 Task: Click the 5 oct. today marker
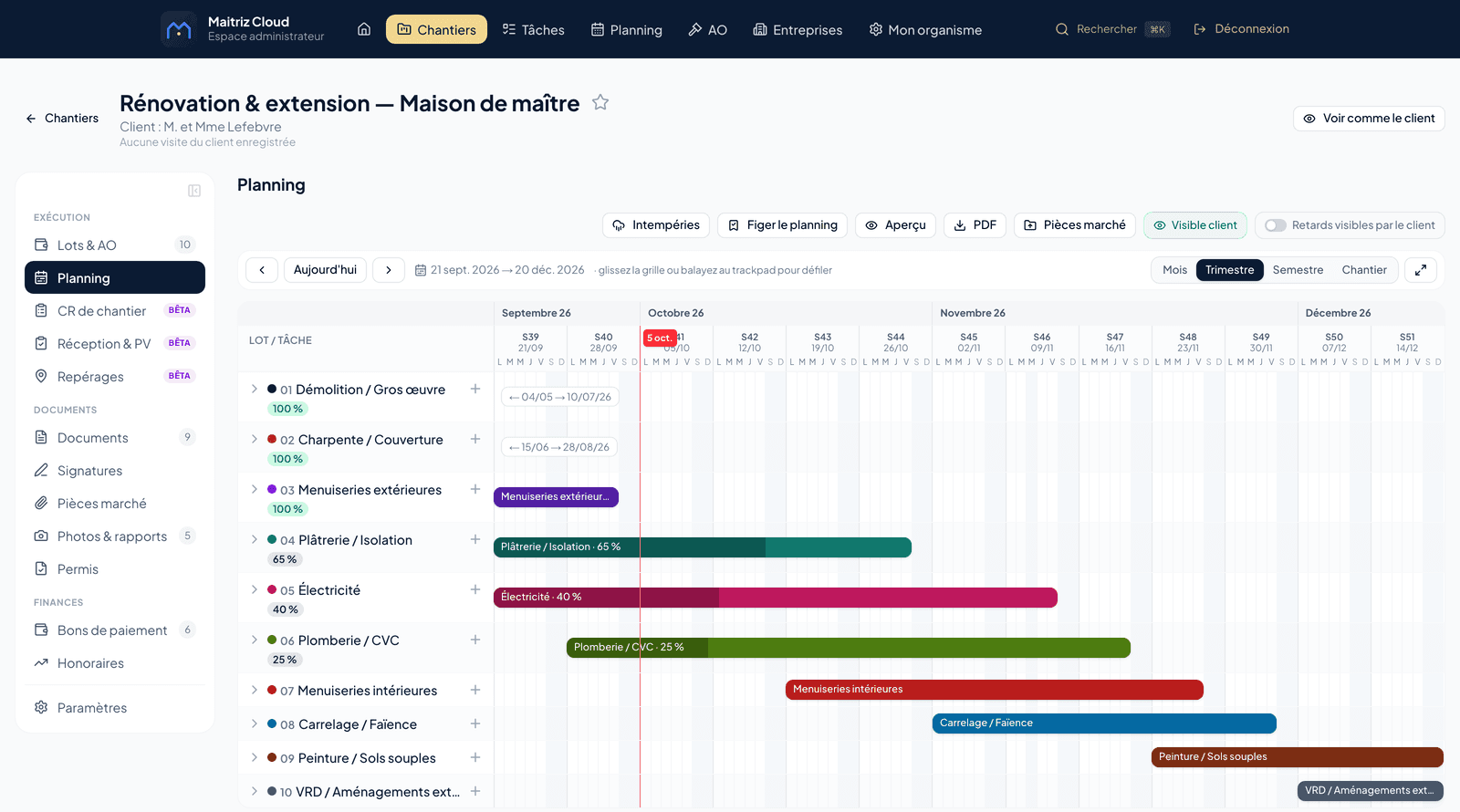coord(660,338)
